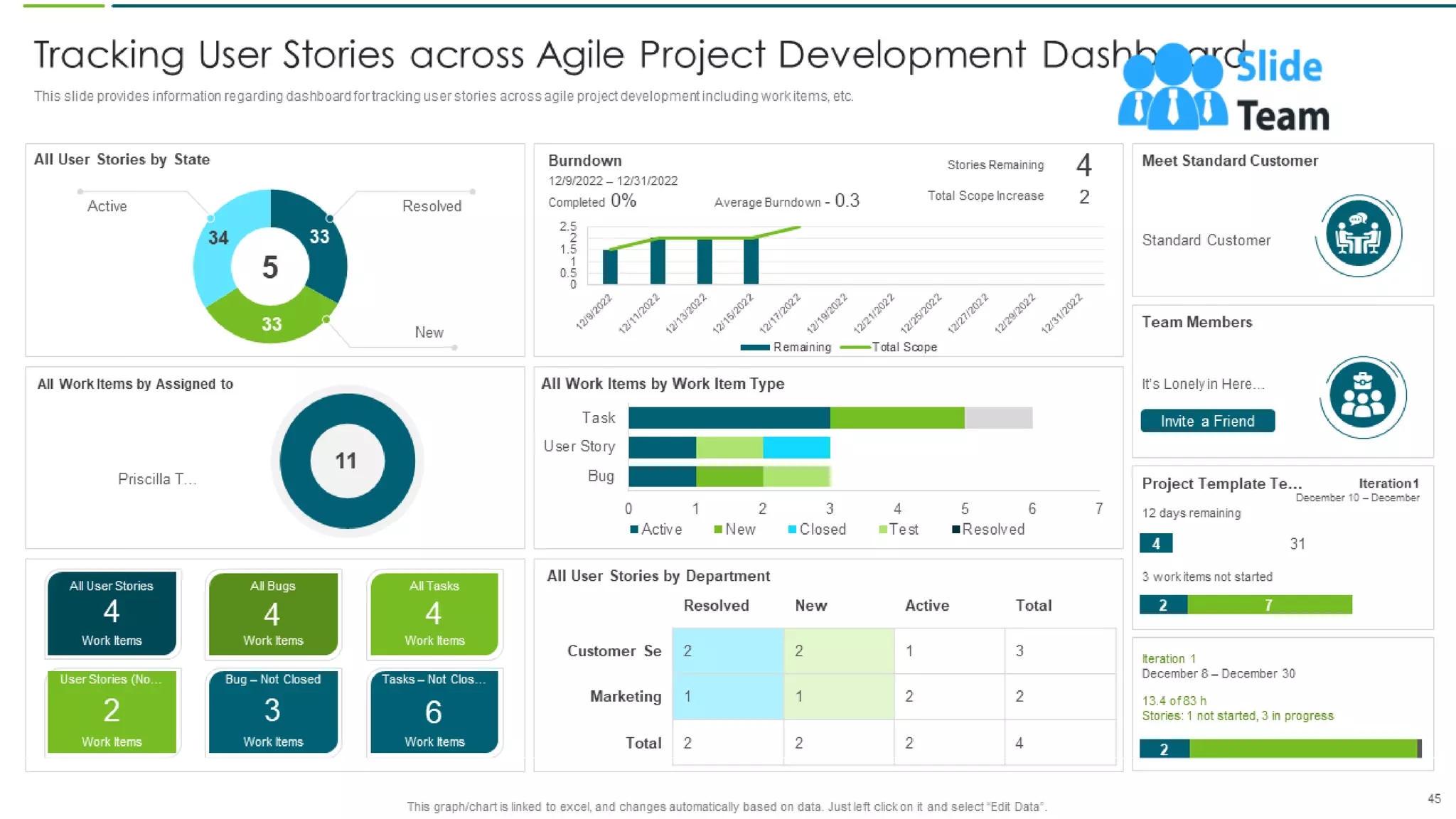1456x819 pixels.
Task: Click the Resolved column header in Department table
Action: (x=716, y=606)
